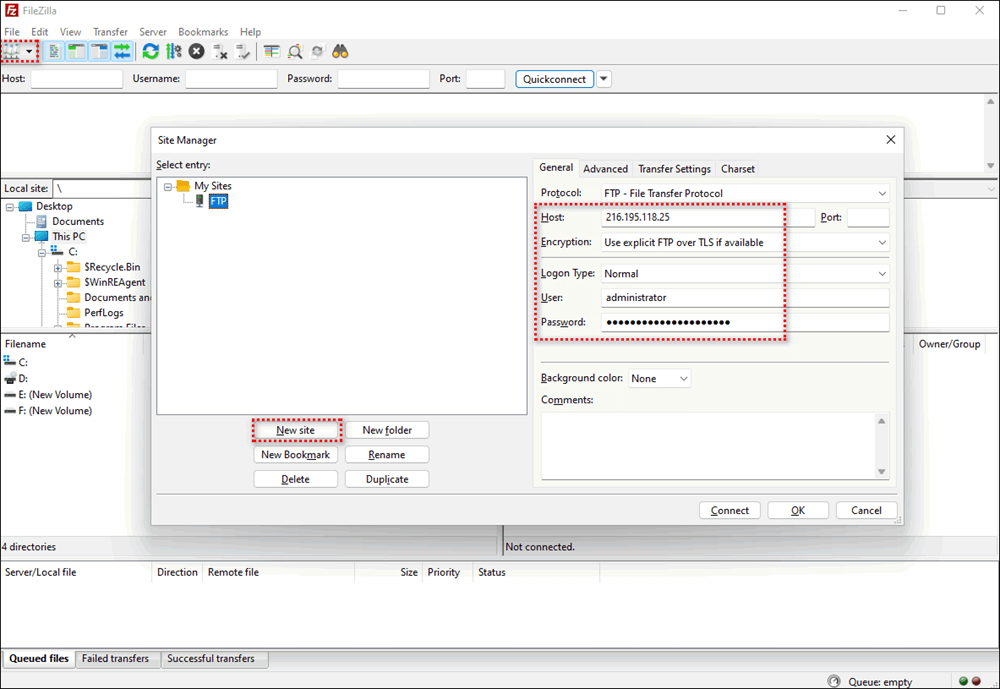The image size is (1000, 689).
Task: Open the Encryption dropdown
Action: tap(745, 242)
